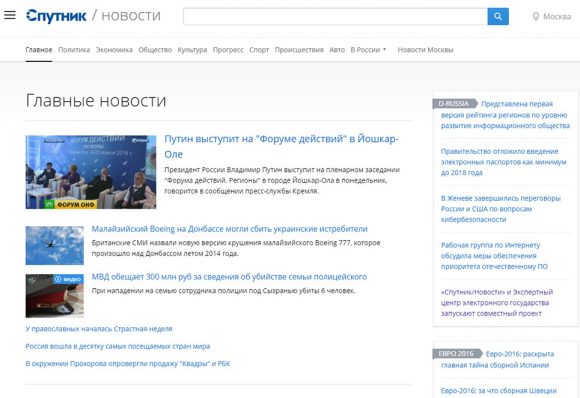Open the Политика section tab
This screenshot has height=398, width=580.
pyautogui.click(x=74, y=50)
